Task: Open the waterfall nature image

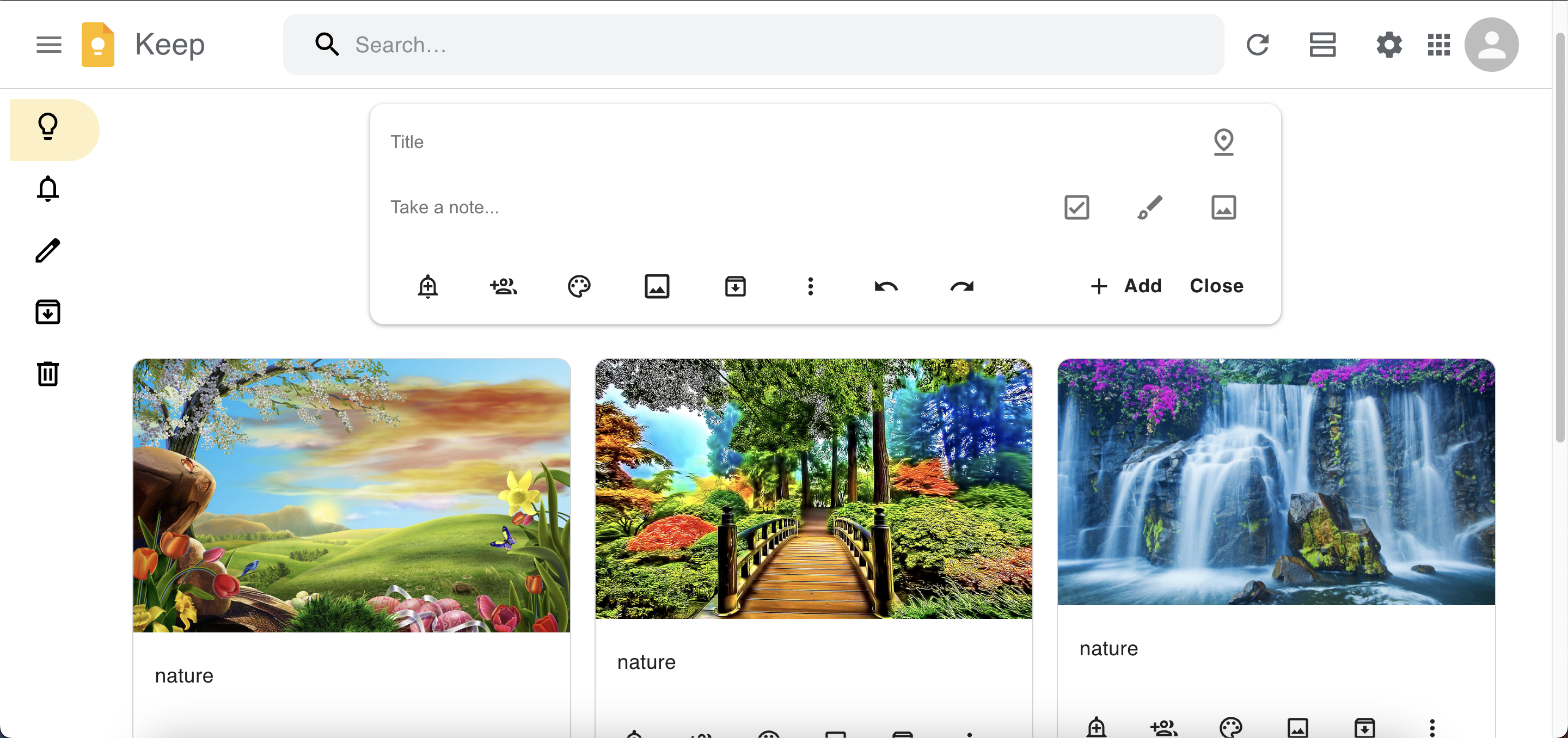Action: pyautogui.click(x=1276, y=482)
